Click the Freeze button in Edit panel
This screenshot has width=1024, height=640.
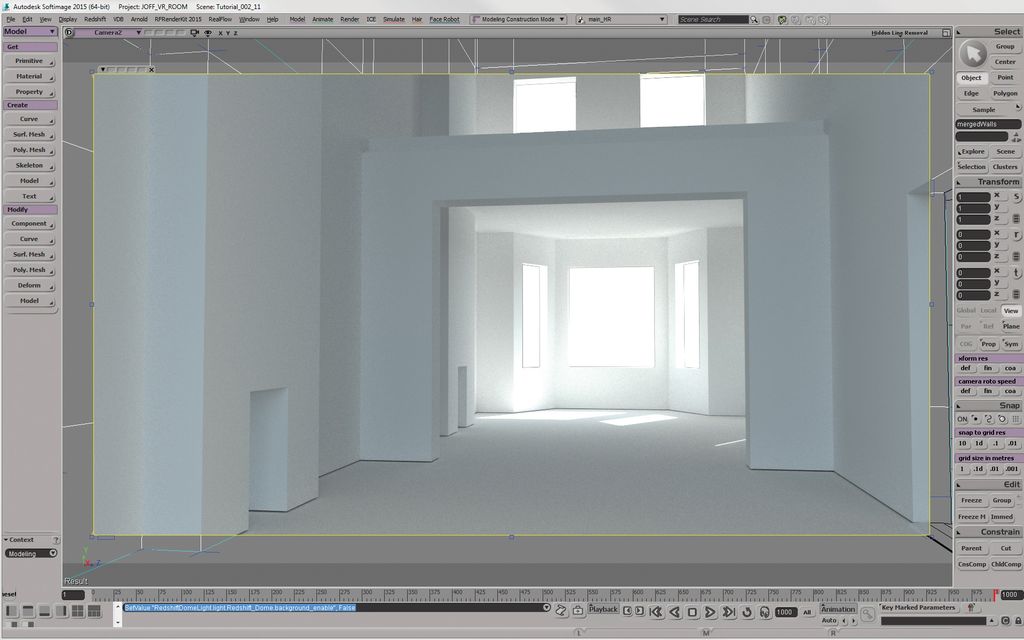(x=971, y=500)
